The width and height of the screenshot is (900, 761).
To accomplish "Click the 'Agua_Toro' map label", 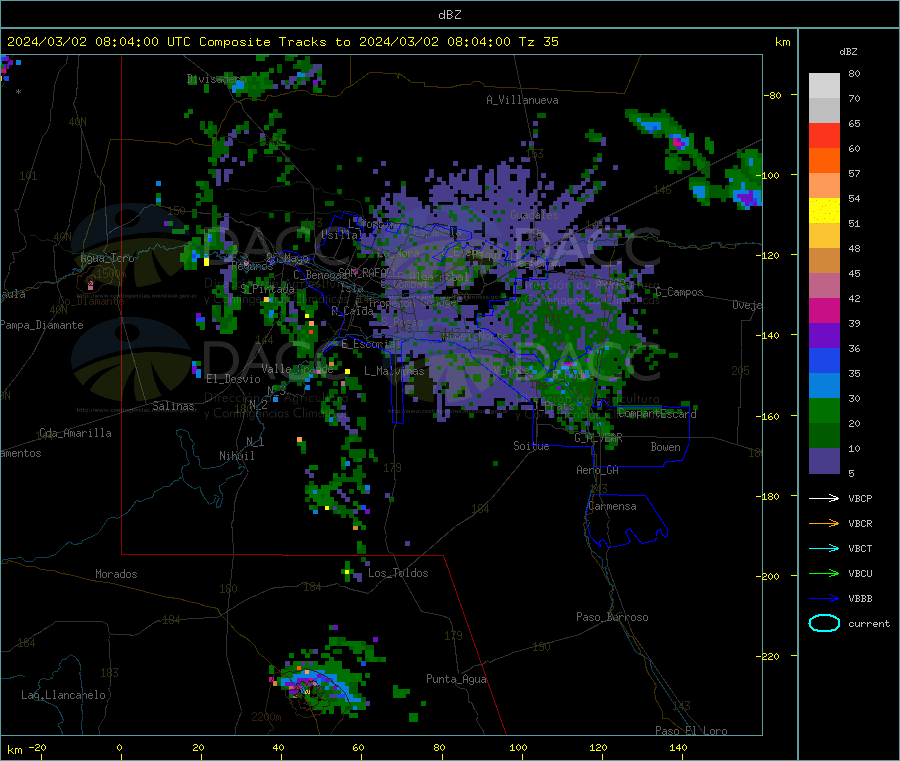I will pos(107,258).
